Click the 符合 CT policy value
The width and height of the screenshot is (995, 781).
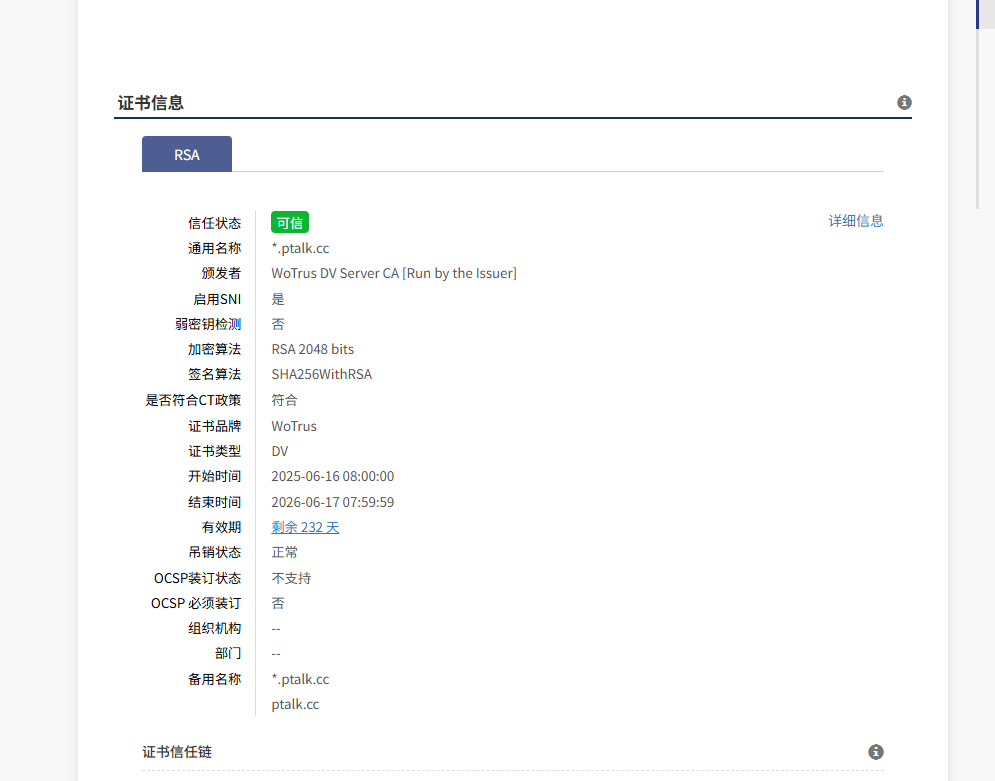[x=284, y=400]
